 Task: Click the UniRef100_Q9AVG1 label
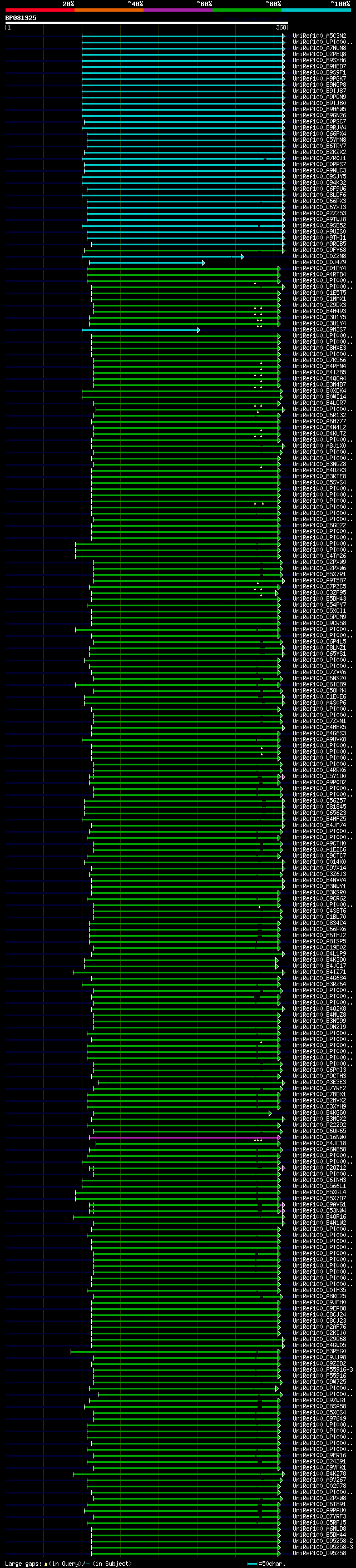click(x=319, y=1204)
